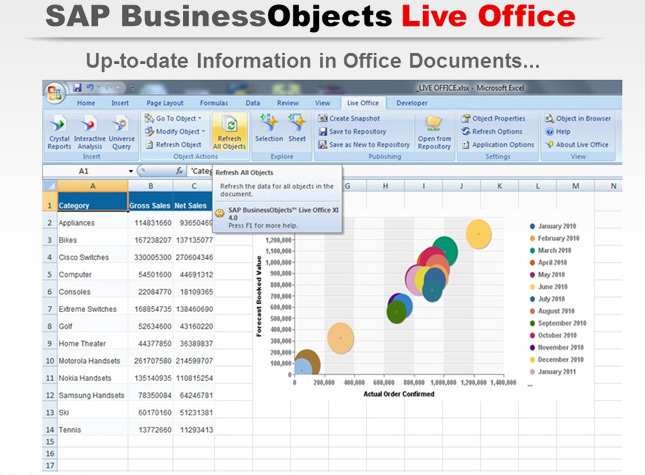This screenshot has height=475, width=645.
Task: Open the Review ribbon tab
Action: click(288, 103)
